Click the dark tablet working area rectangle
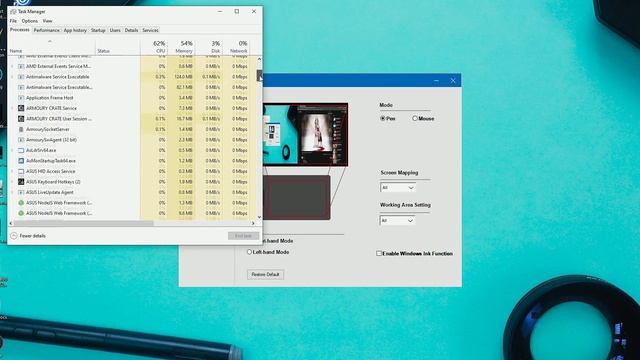The height and width of the screenshot is (360, 640). point(296,198)
